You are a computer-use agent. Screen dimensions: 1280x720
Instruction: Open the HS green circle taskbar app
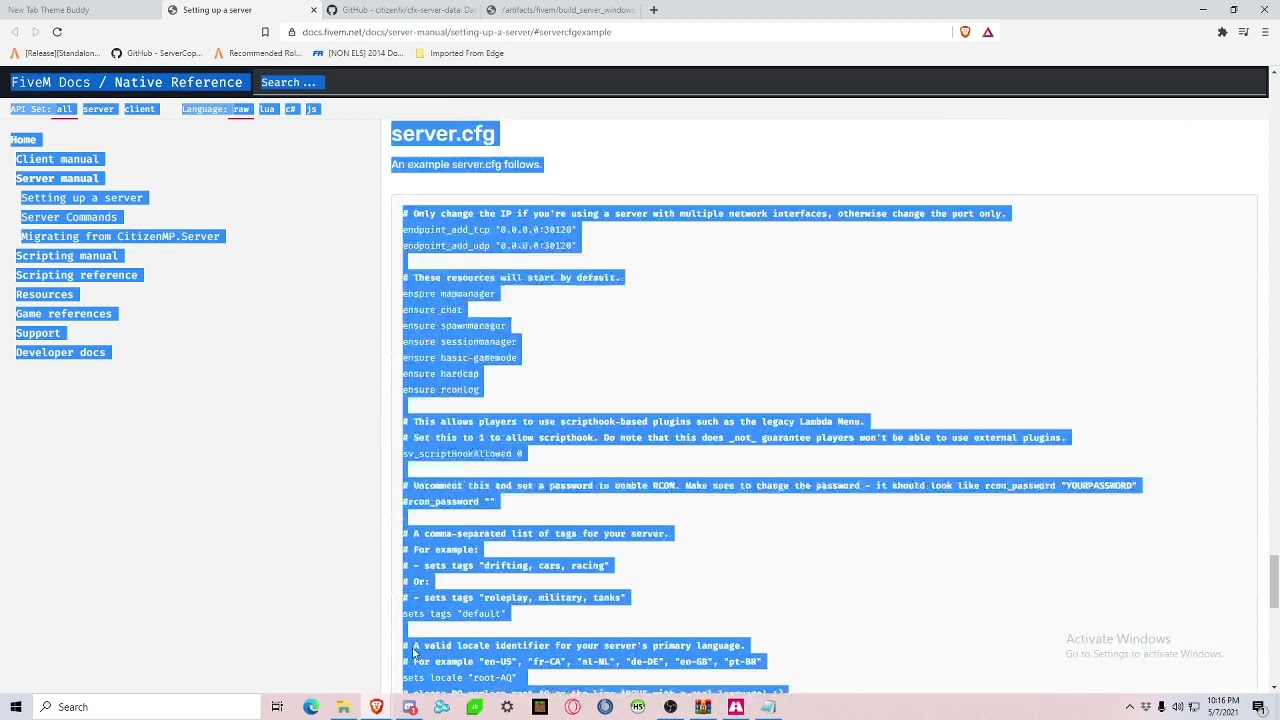pyautogui.click(x=638, y=707)
